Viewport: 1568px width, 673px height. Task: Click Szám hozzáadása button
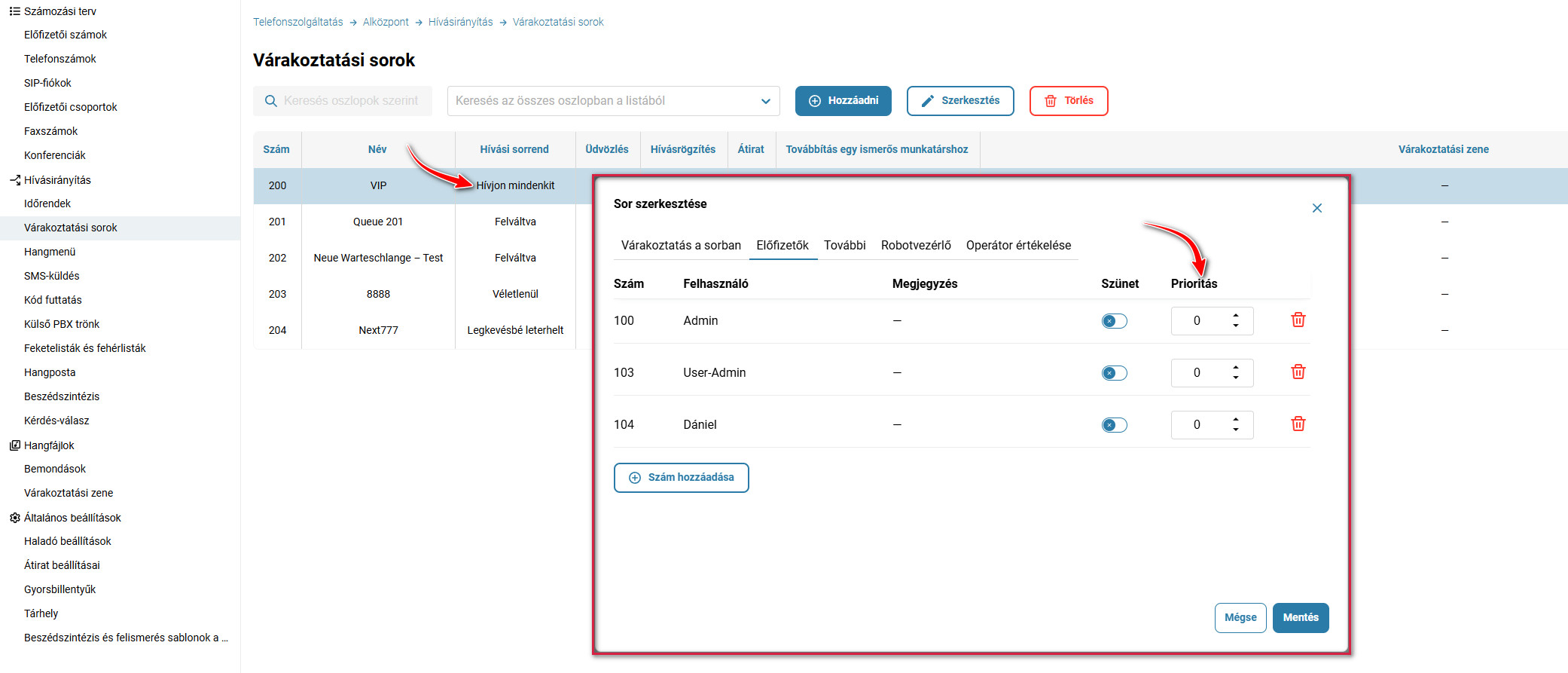tap(681, 478)
